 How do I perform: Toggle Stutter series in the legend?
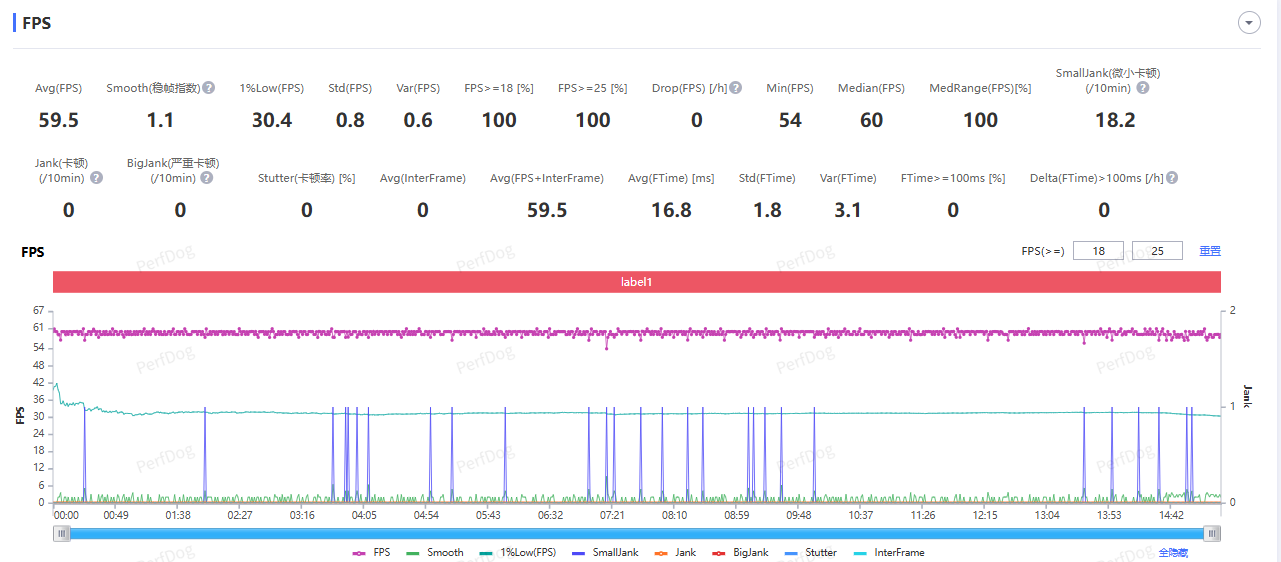tap(811, 552)
